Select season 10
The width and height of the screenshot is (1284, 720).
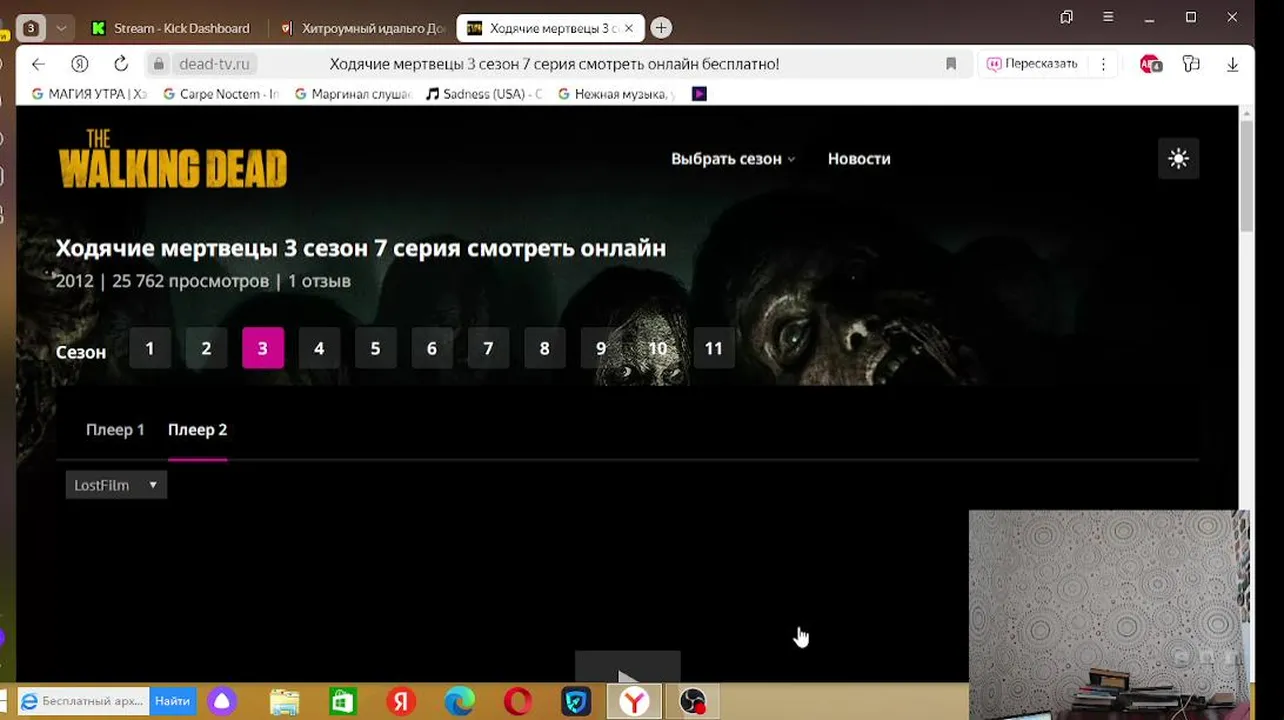tap(657, 348)
